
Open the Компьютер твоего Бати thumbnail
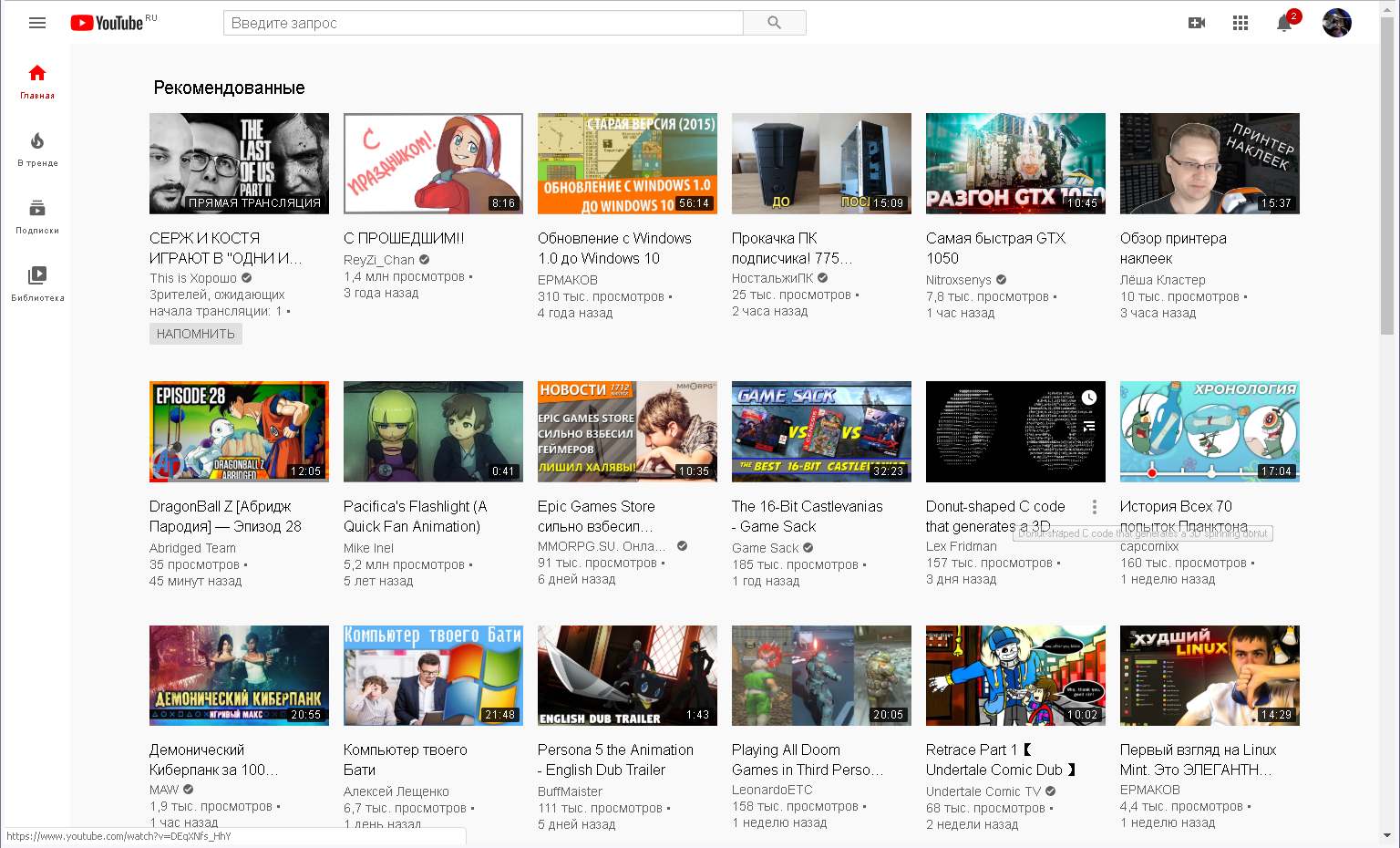click(x=433, y=676)
